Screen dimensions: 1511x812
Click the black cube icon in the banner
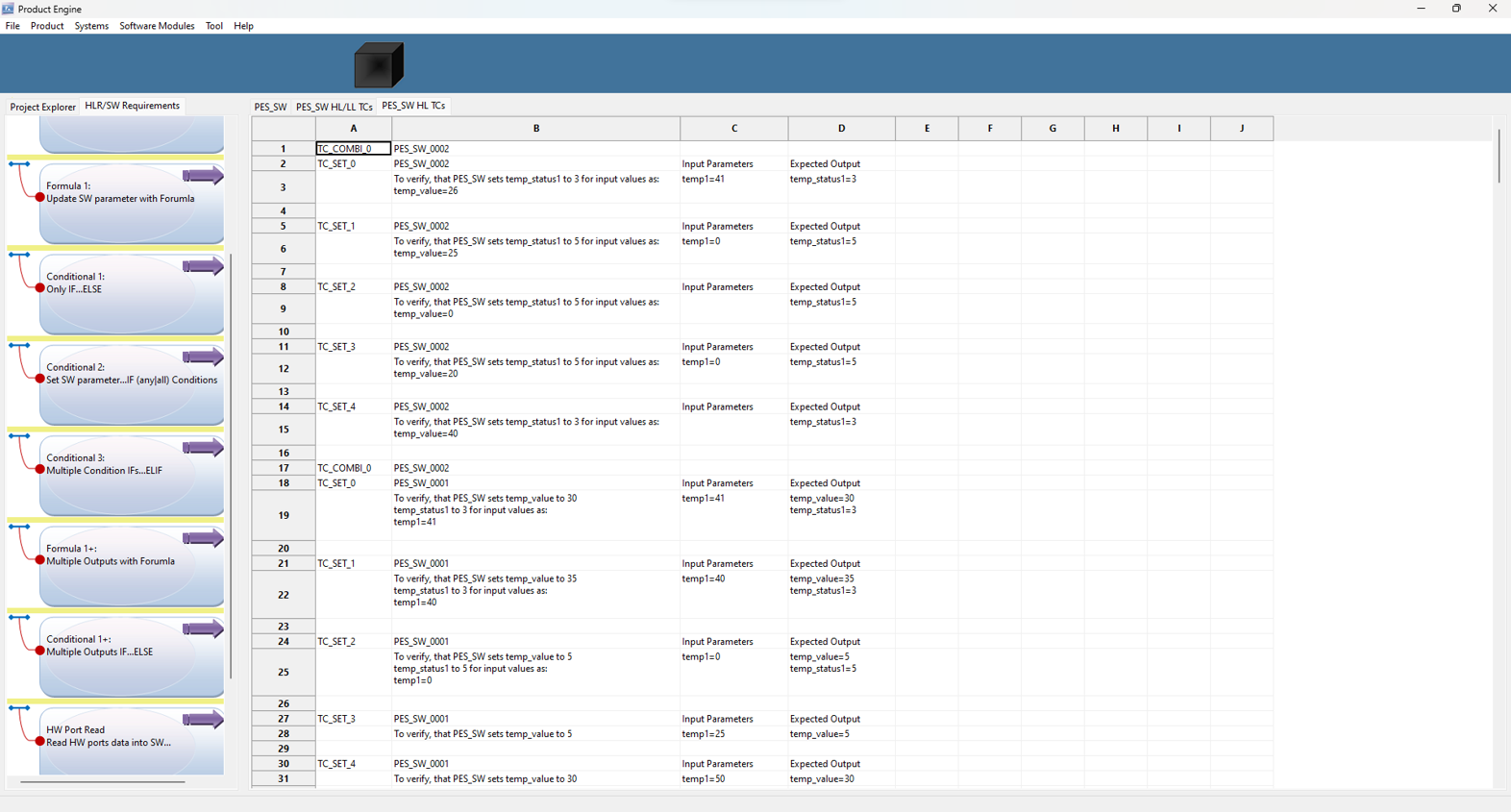(x=379, y=65)
